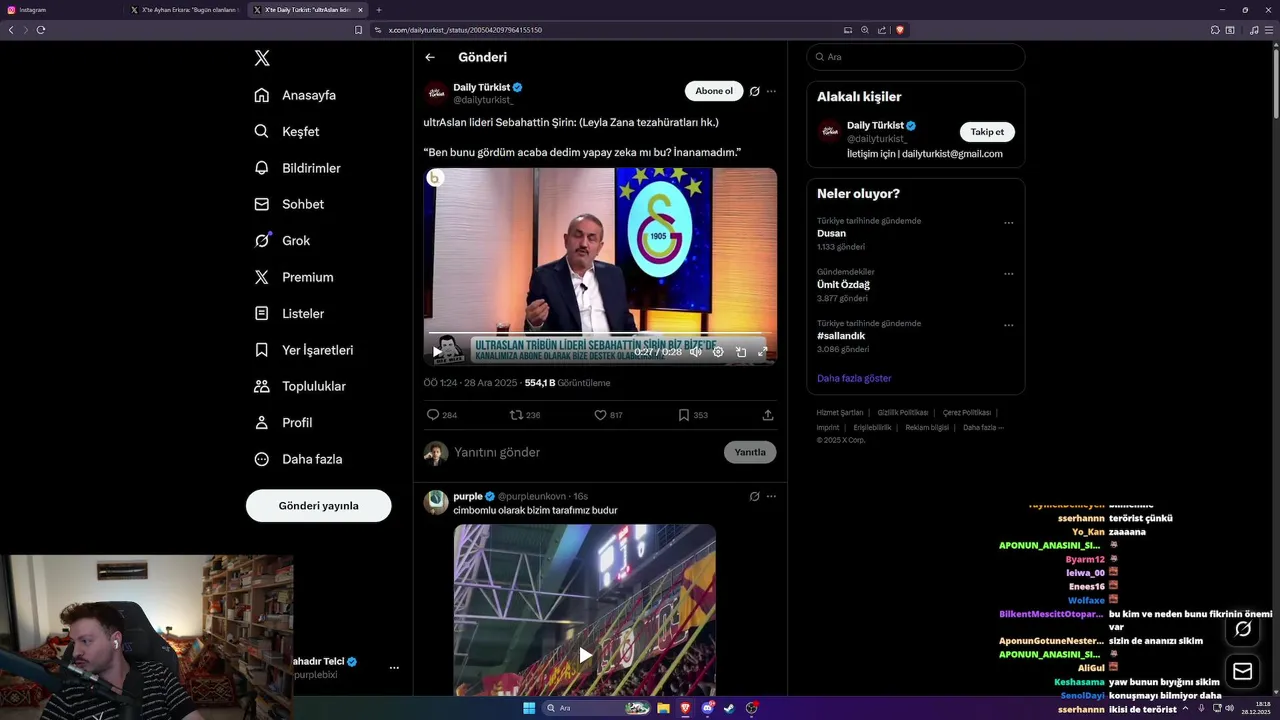Viewport: 1280px width, 720px height.
Task: Open more options on Daily Türkist post
Action: point(771,91)
